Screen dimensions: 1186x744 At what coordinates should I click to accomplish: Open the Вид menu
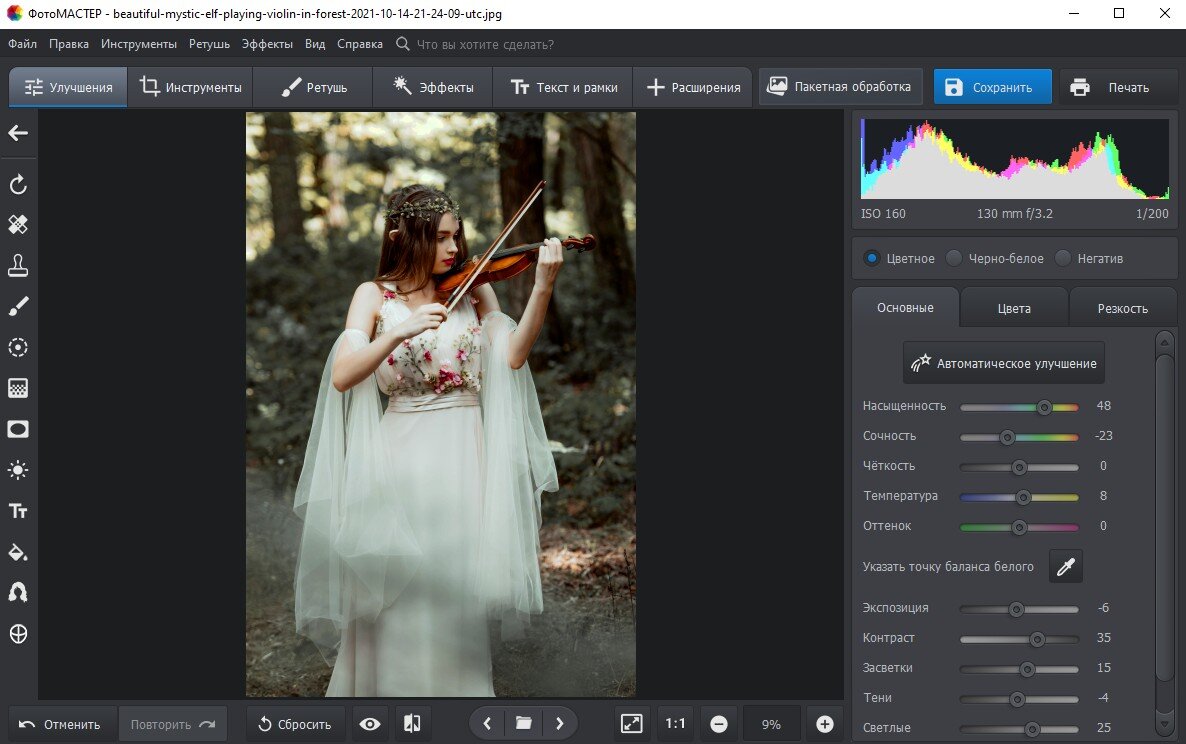(315, 44)
